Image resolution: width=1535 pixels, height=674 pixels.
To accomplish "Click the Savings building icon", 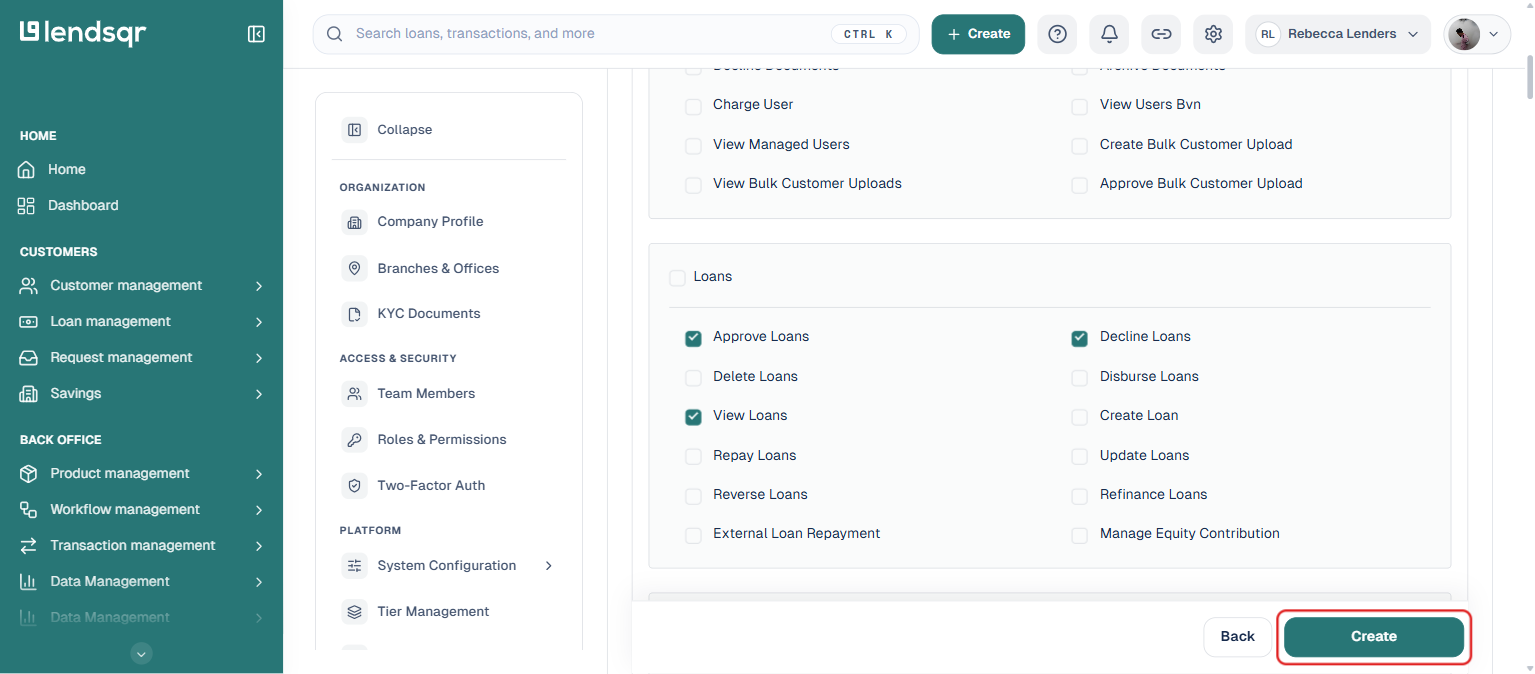I will click(x=29, y=393).
